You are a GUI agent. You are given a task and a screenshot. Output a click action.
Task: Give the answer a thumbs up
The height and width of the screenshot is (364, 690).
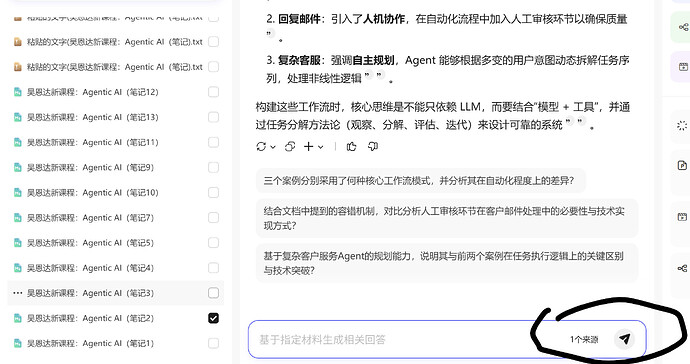[351, 147]
